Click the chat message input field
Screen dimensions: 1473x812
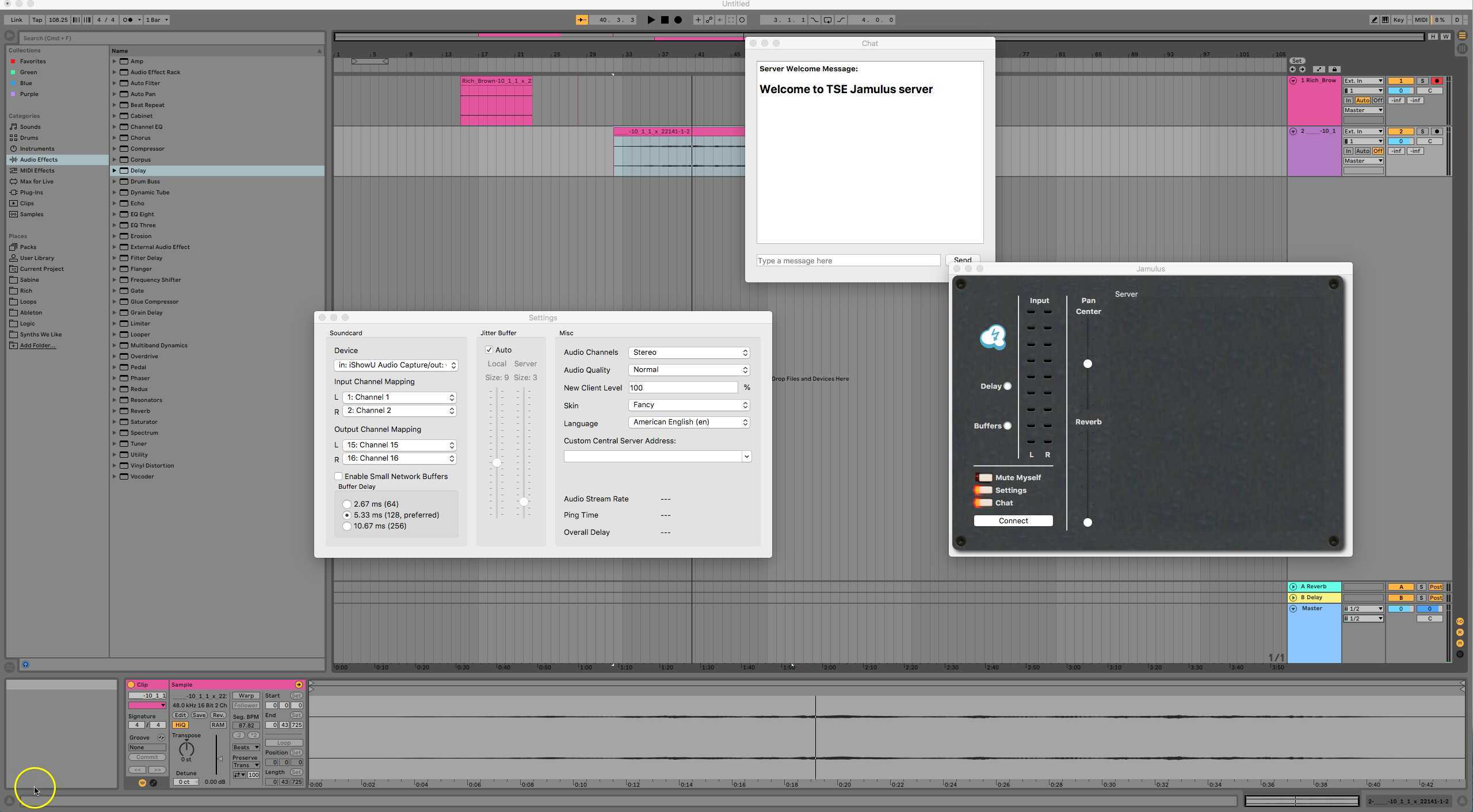pos(848,261)
